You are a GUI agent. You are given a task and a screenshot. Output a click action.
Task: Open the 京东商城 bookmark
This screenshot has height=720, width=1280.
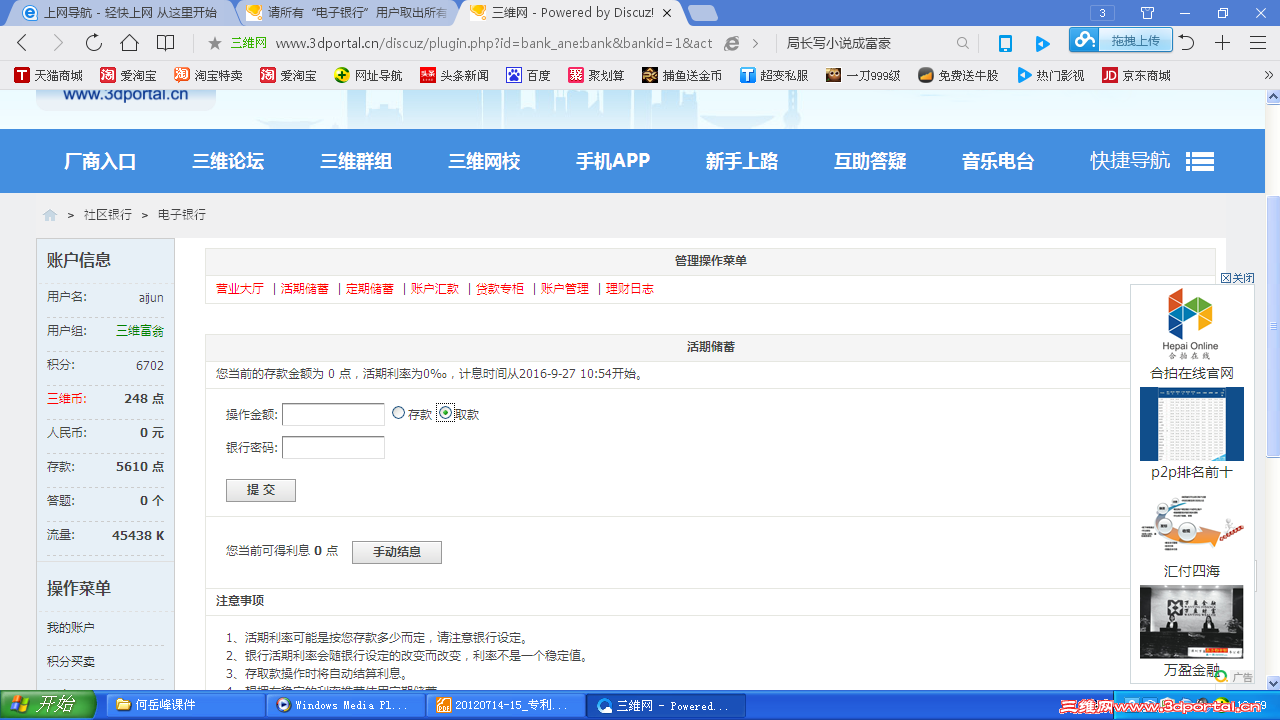point(1136,75)
